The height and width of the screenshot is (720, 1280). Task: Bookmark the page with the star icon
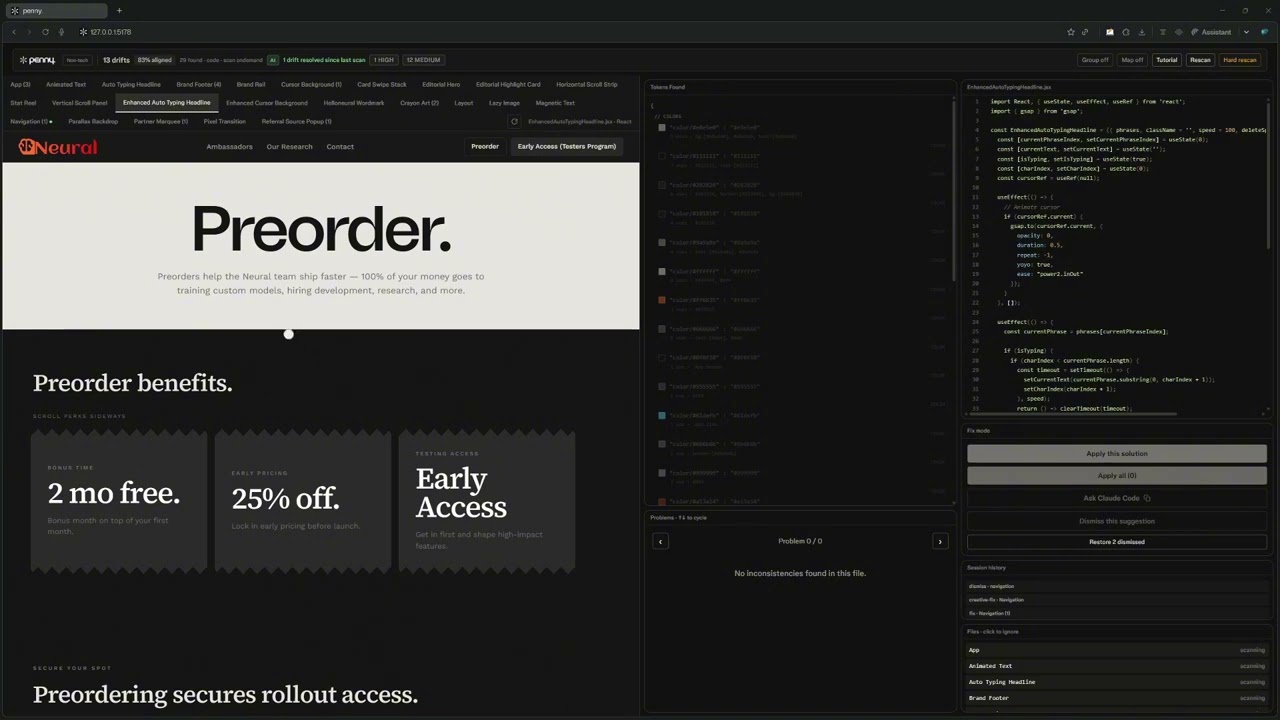point(1071,32)
